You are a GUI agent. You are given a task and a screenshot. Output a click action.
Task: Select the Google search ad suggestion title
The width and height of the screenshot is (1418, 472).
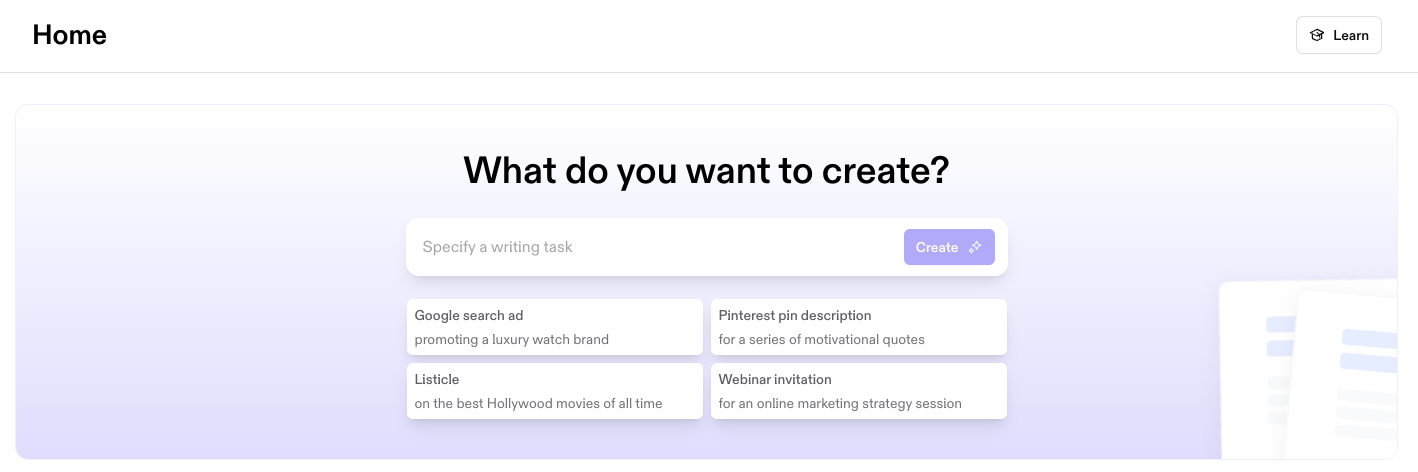coord(469,315)
